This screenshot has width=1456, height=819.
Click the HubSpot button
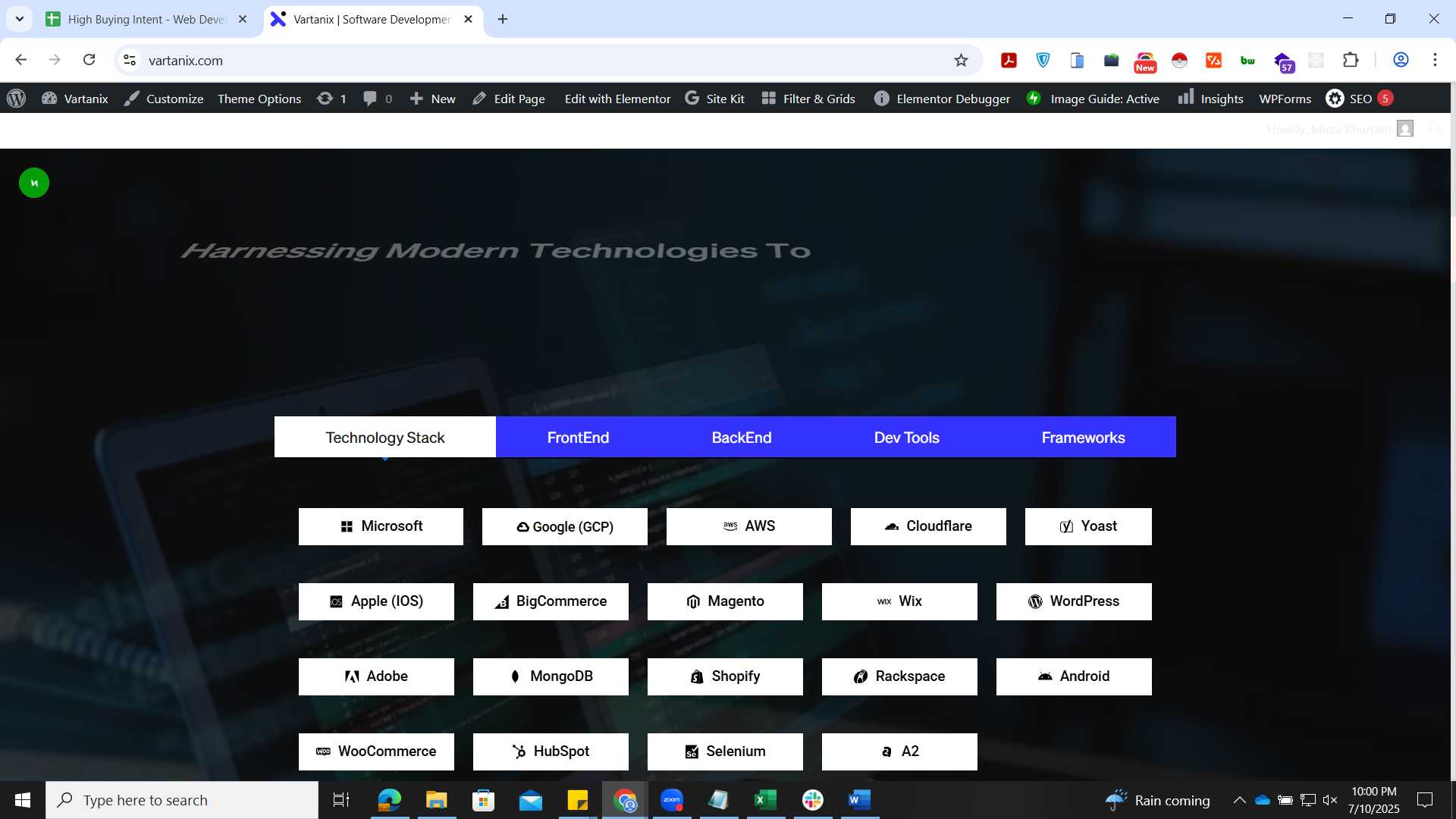[551, 752]
